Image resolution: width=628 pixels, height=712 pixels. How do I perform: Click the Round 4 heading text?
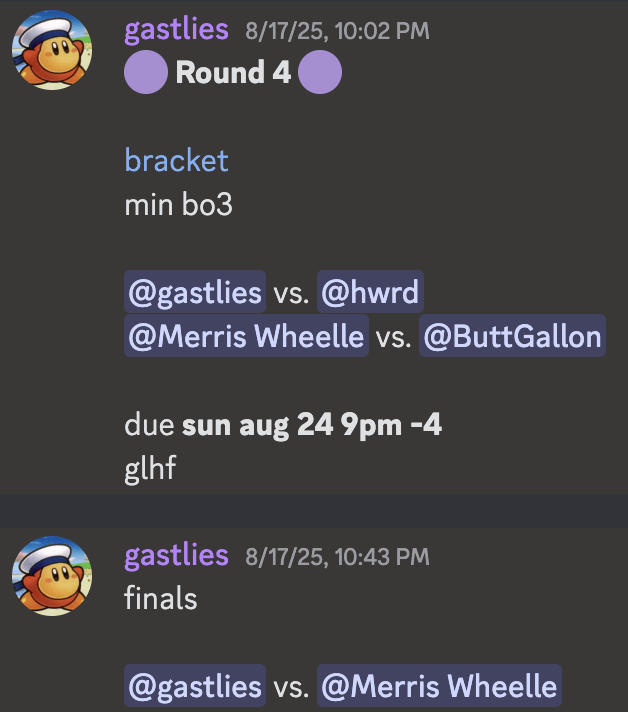click(233, 72)
